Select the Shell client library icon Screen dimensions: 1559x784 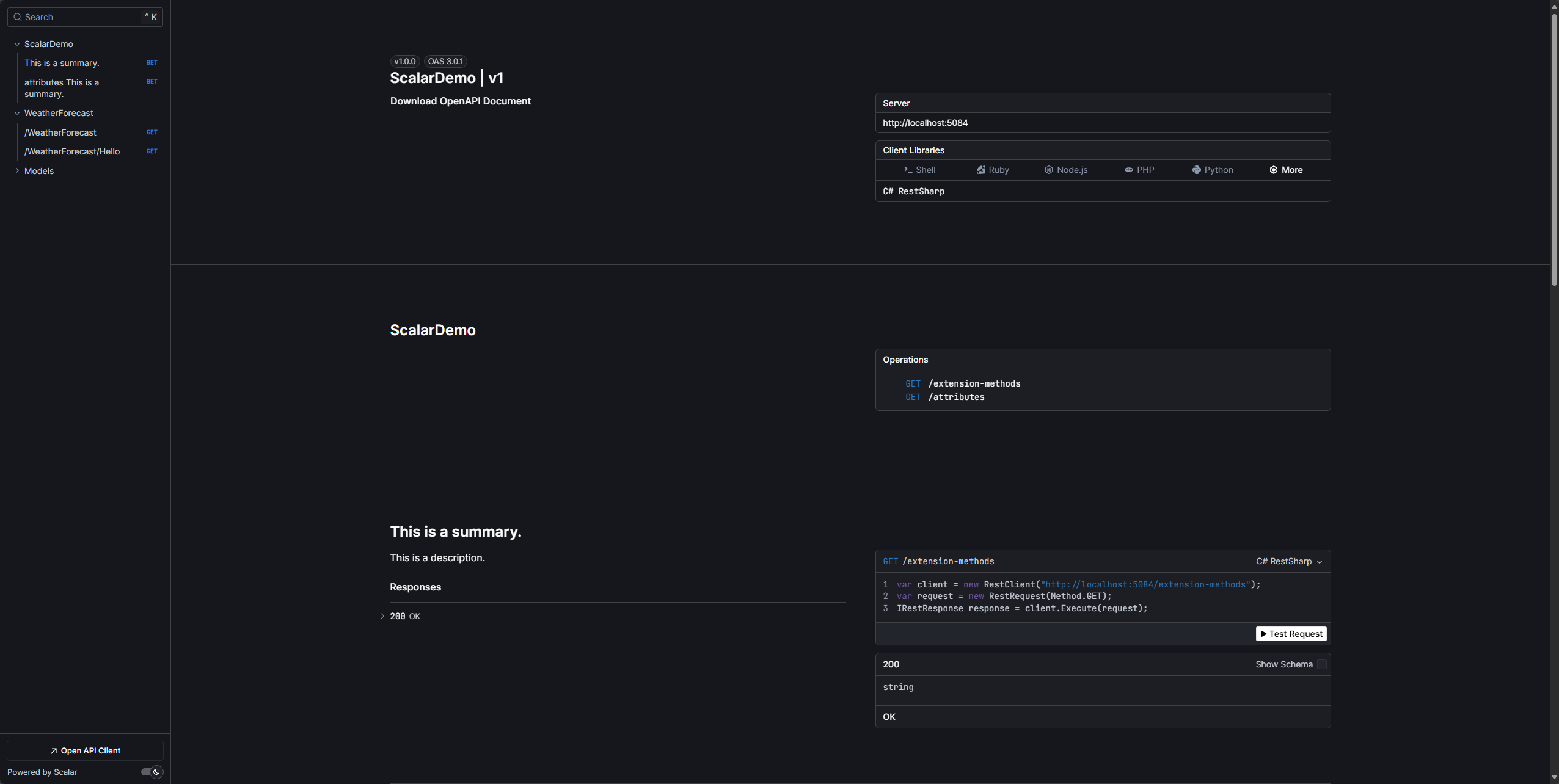tap(908, 170)
